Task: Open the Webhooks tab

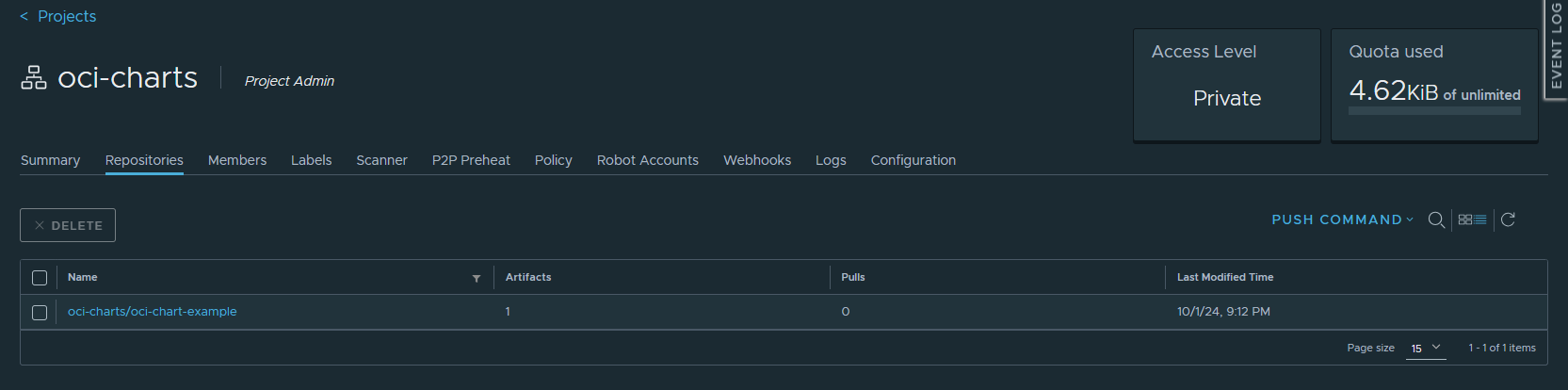Action: coord(756,160)
